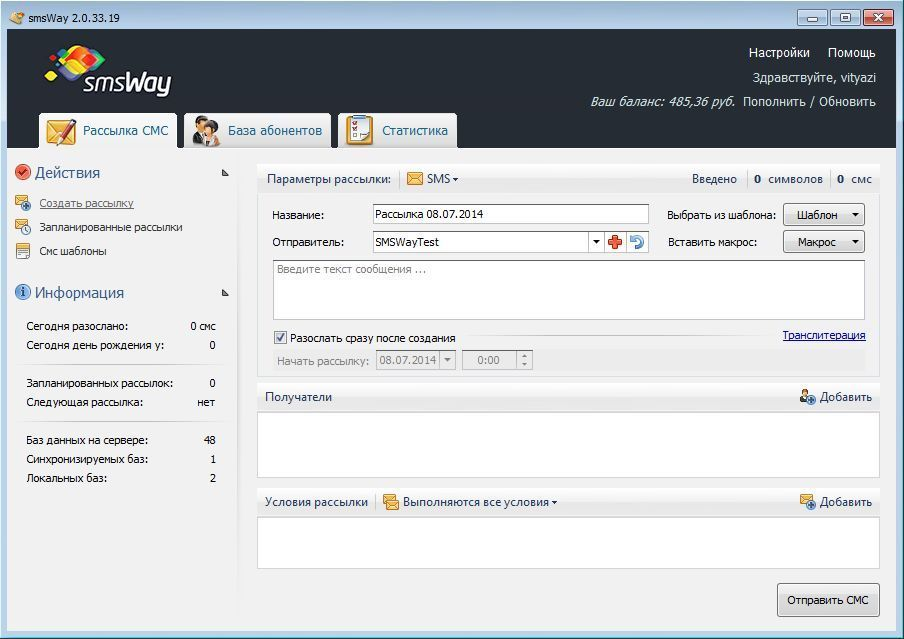Collapse the Информация section arrow
Viewport: 904px width, 639px height.
225,293
